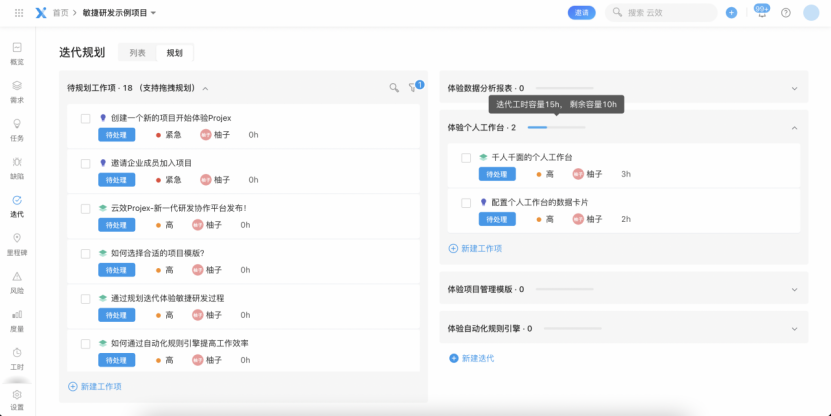Click the notification bell icon
This screenshot has height=416, width=831.
pyautogui.click(x=761, y=13)
